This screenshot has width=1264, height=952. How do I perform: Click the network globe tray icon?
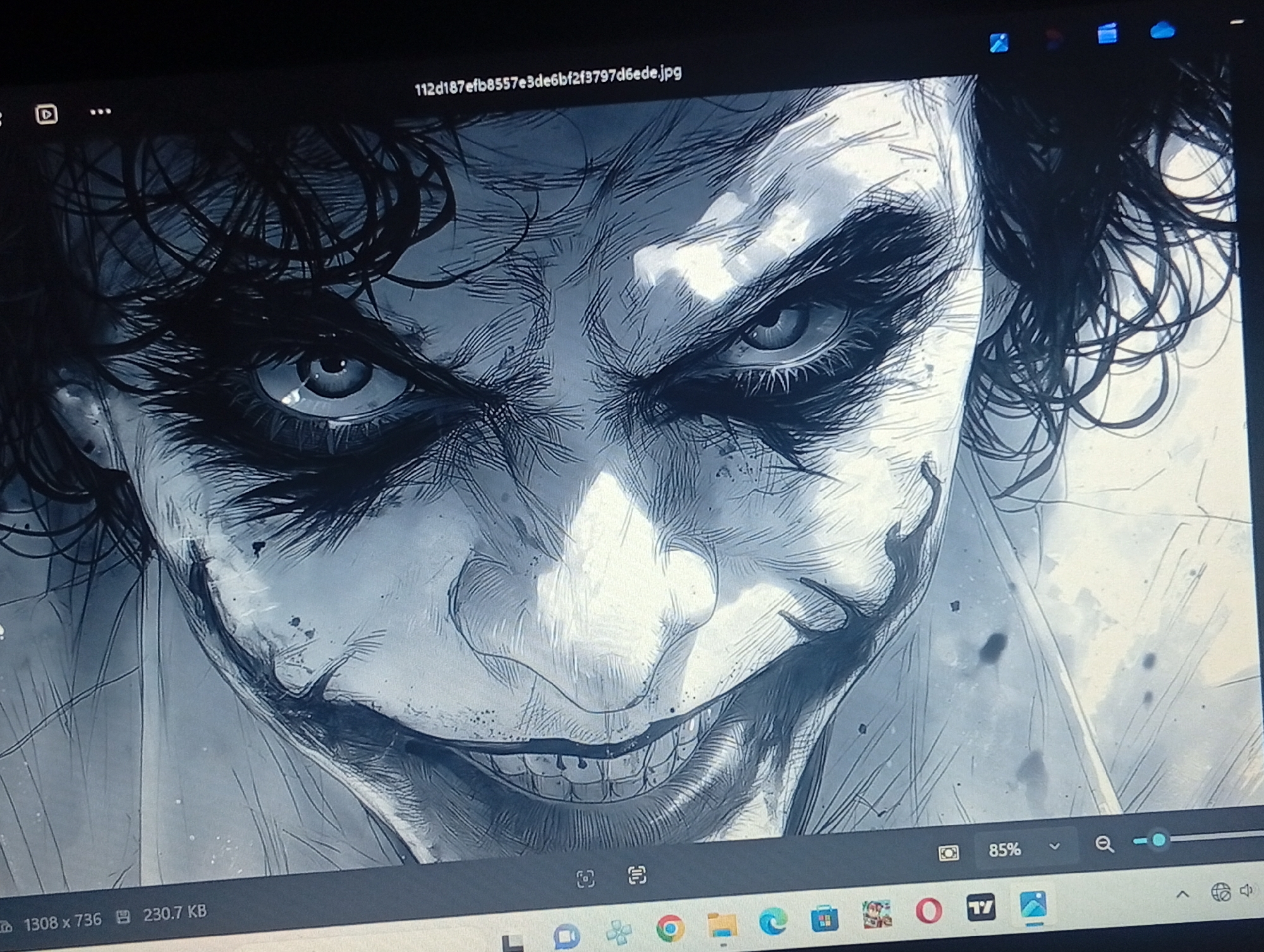coord(1220,892)
